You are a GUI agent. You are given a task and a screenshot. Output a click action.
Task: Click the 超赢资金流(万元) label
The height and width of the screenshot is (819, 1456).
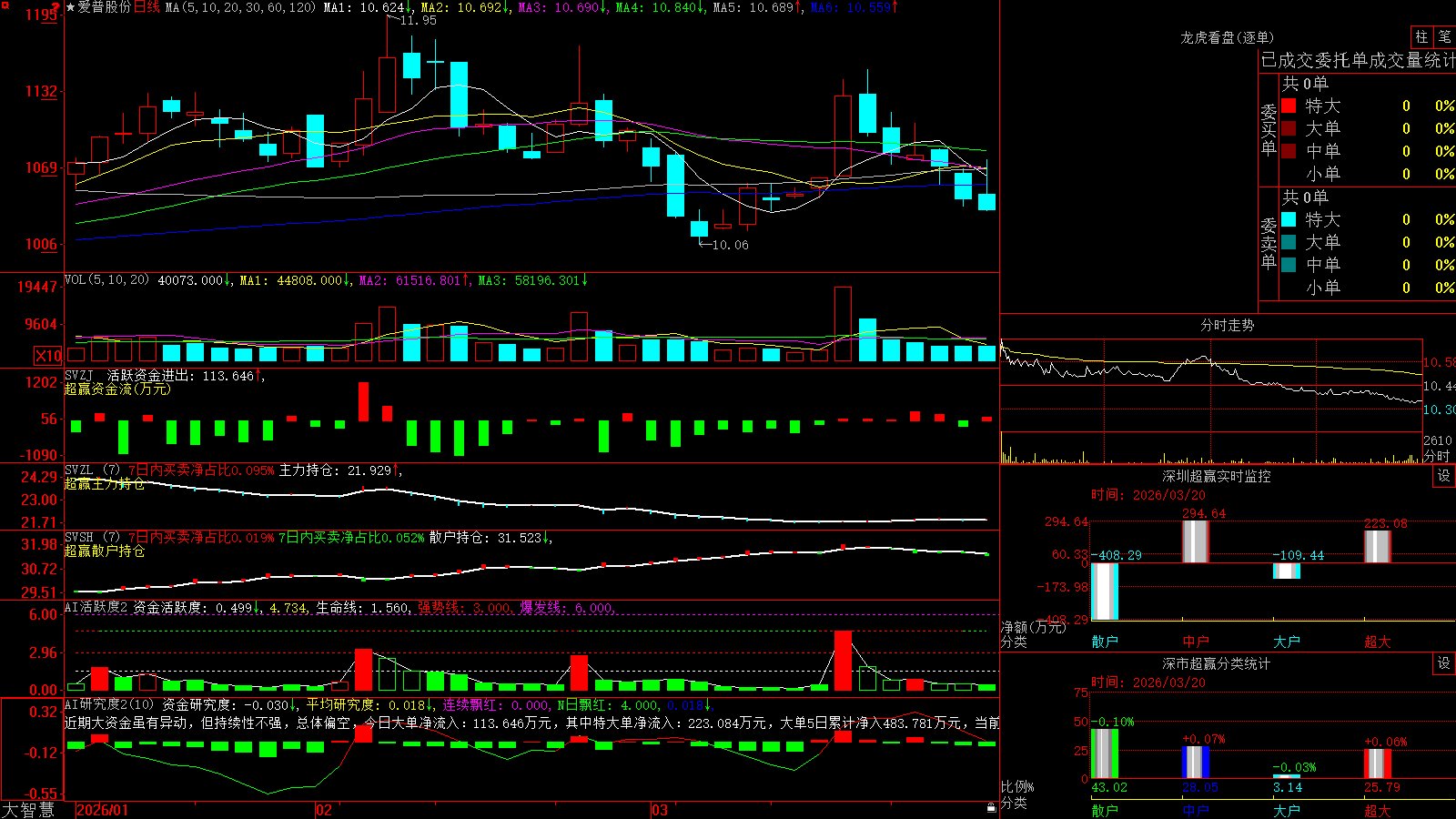click(x=117, y=389)
